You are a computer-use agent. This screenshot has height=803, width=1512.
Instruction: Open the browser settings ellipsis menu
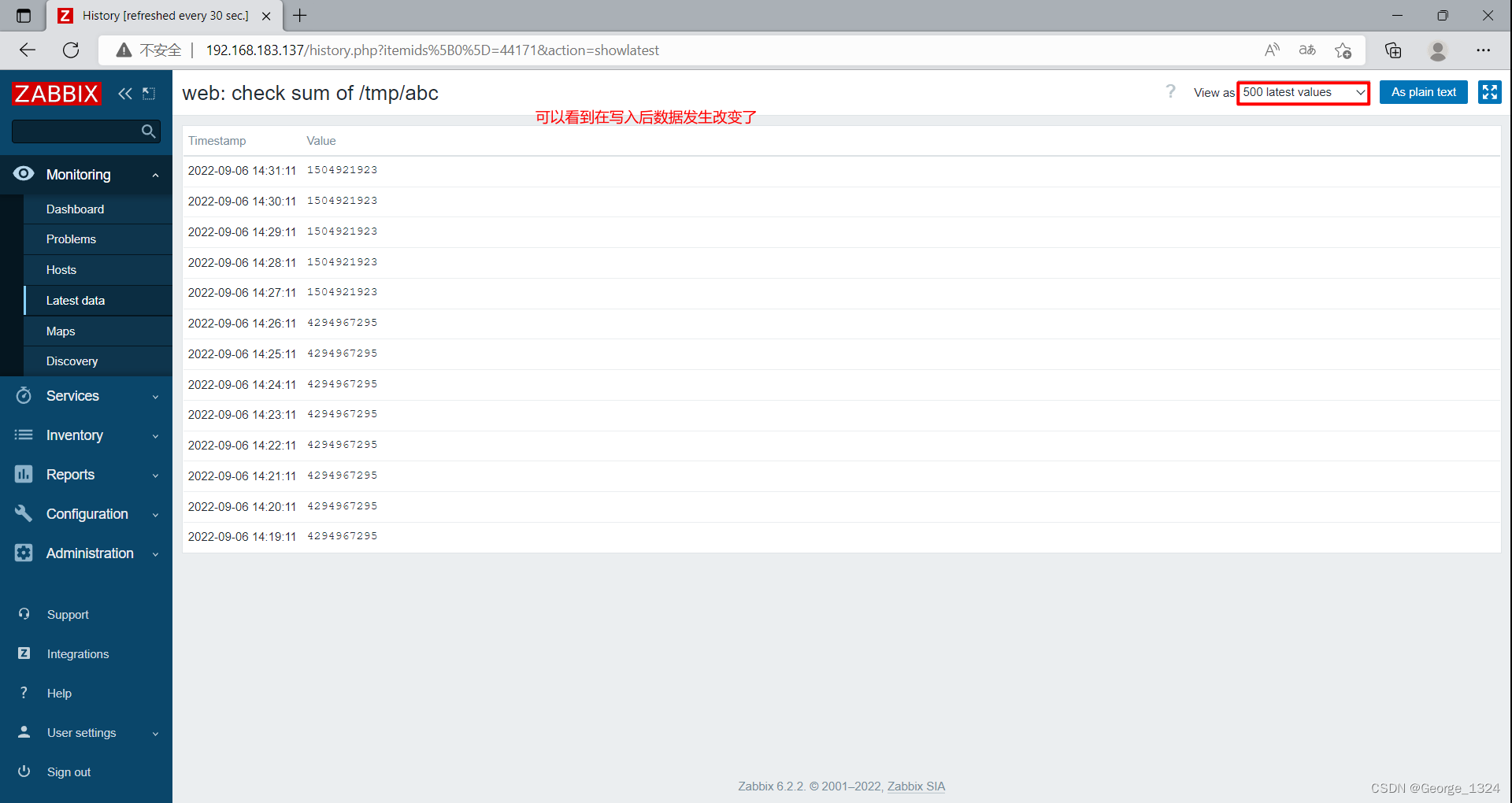pyautogui.click(x=1484, y=50)
